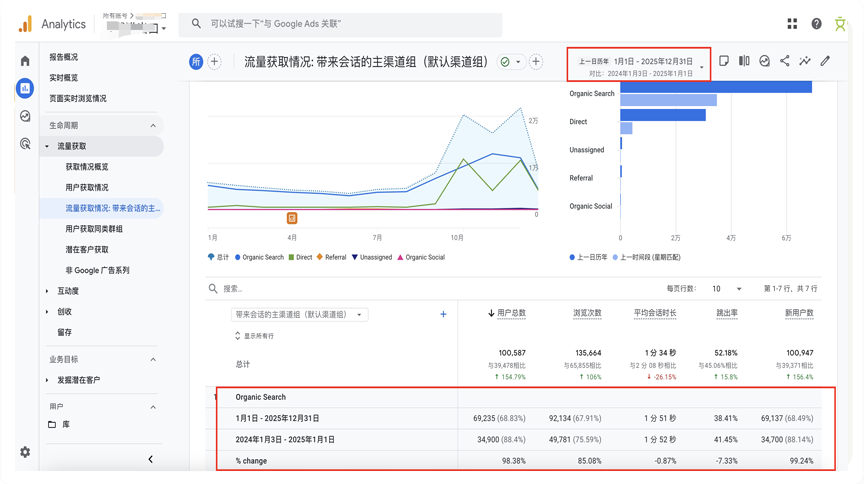Click the apps grid icon
864x484 pixels.
tap(792, 24)
